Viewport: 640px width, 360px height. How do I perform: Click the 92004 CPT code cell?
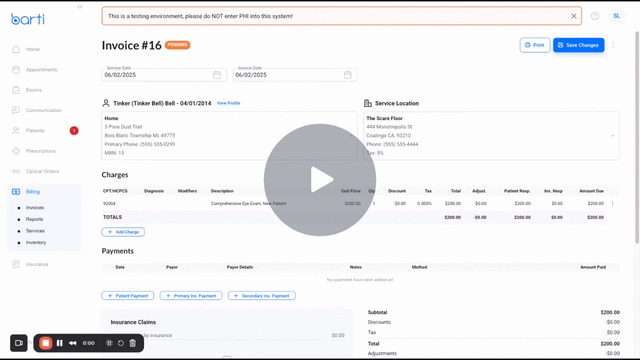(109, 203)
